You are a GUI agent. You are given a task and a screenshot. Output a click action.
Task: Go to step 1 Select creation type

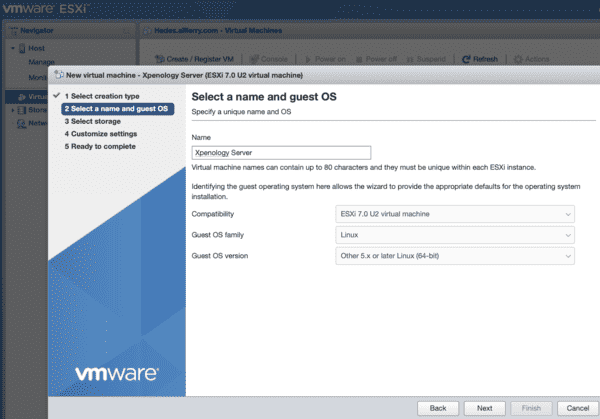(x=102, y=96)
